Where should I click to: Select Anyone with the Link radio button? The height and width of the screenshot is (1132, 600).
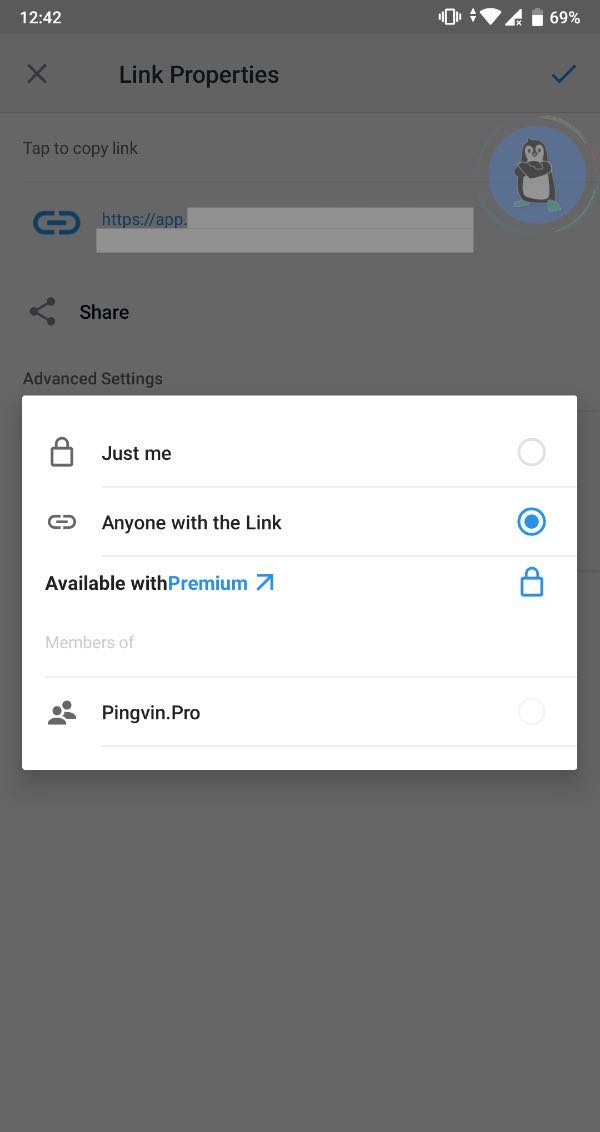(531, 522)
